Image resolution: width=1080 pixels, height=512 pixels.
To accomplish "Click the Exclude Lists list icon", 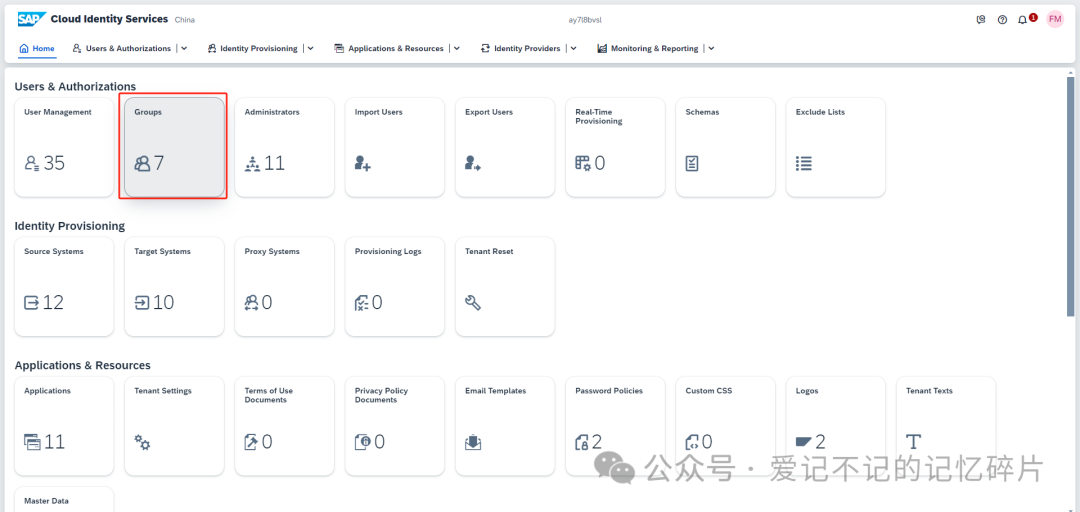I will (x=803, y=163).
